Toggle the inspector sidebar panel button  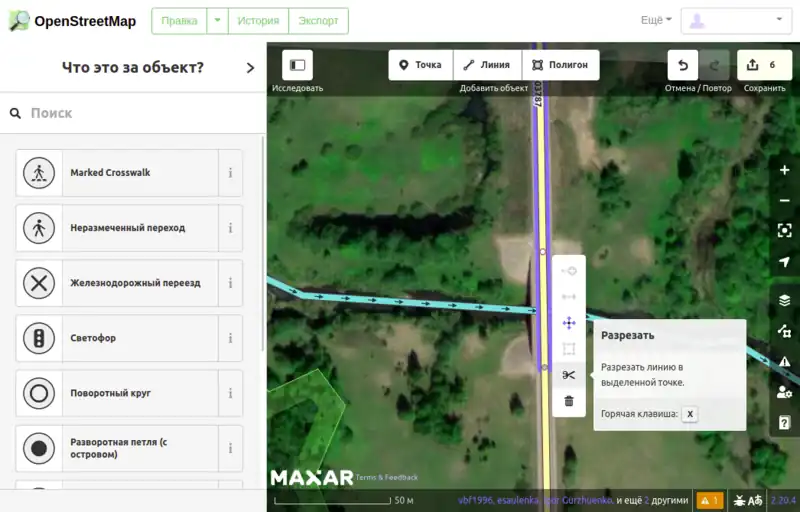coord(297,65)
